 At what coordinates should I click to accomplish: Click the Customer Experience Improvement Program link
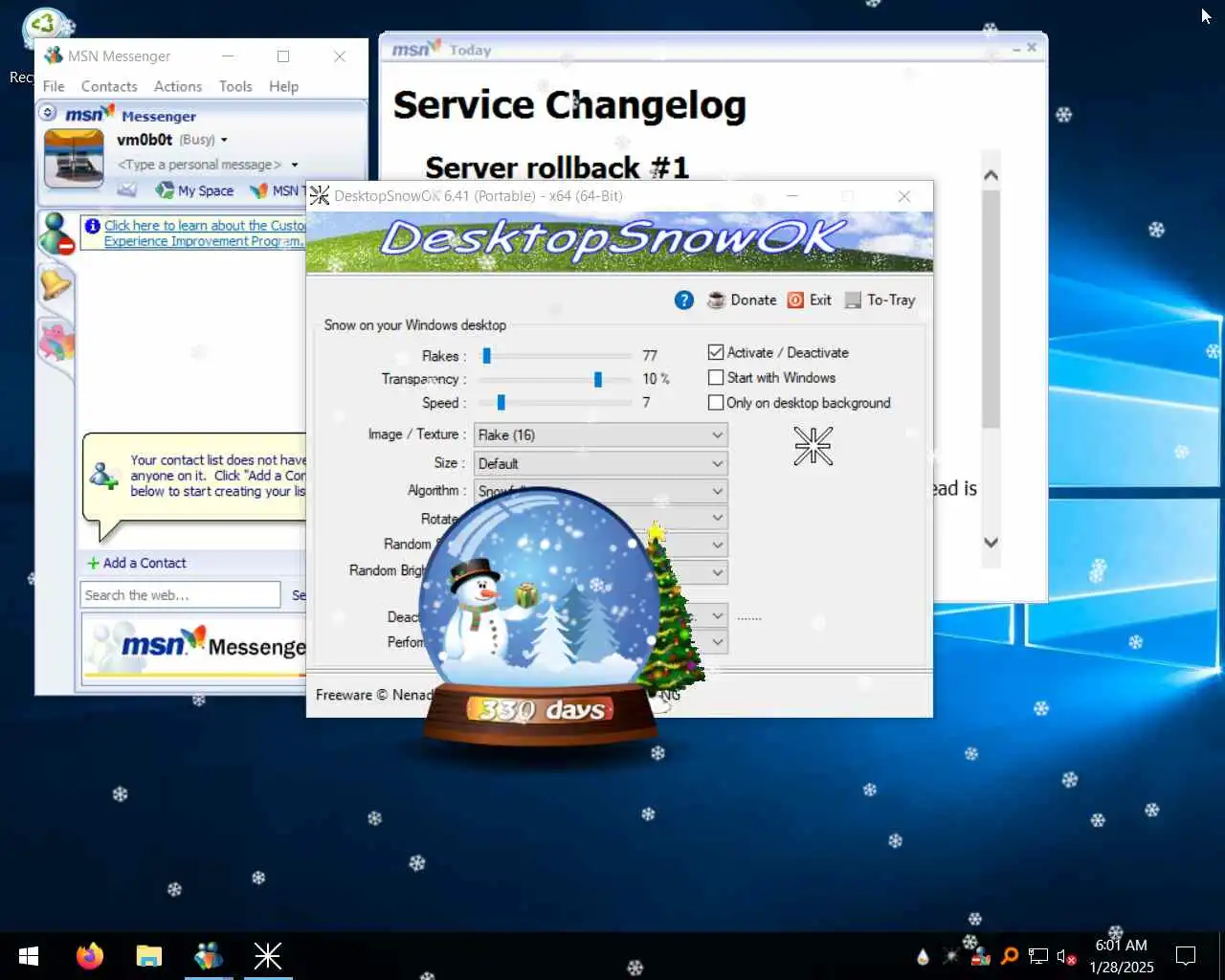pyautogui.click(x=204, y=234)
